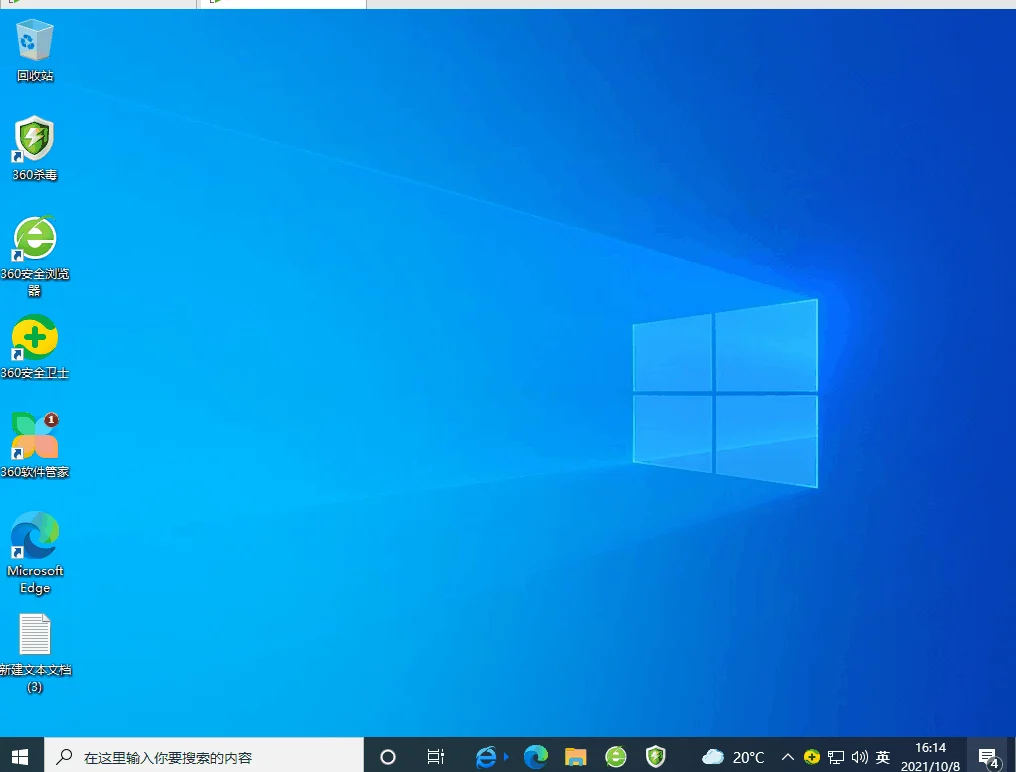Select the 360软件管家 desktop shortcut
Viewport: 1016px width, 772px height.
(x=34, y=446)
